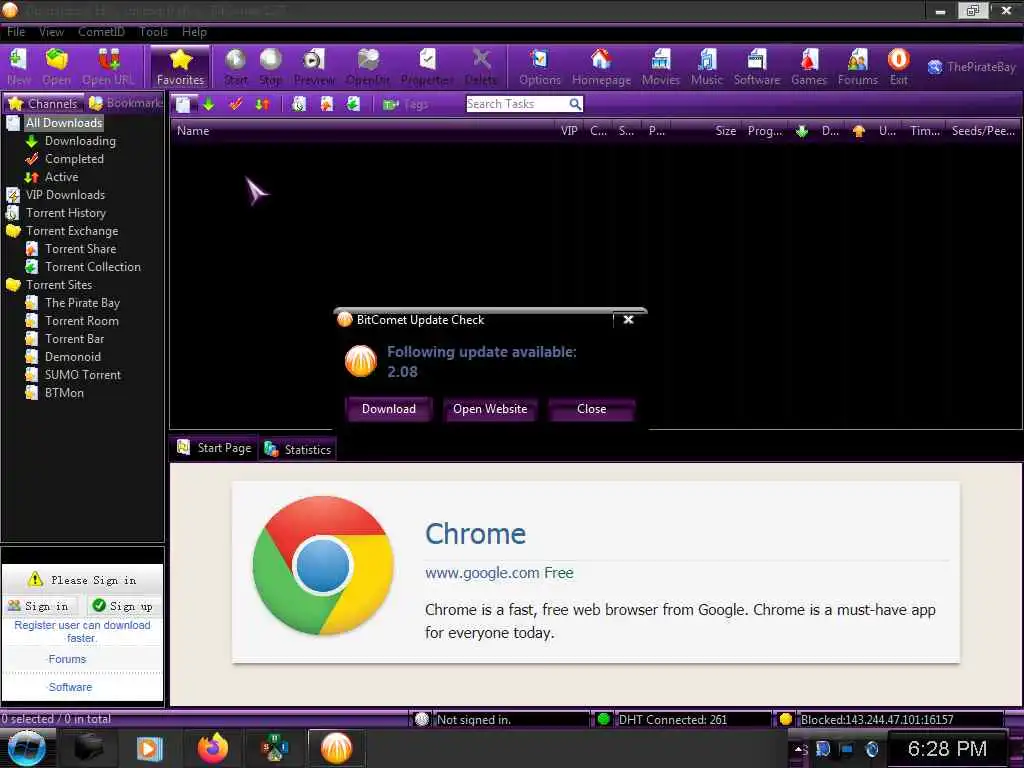
Task: Select Torrent History in sidebar
Action: coord(65,213)
